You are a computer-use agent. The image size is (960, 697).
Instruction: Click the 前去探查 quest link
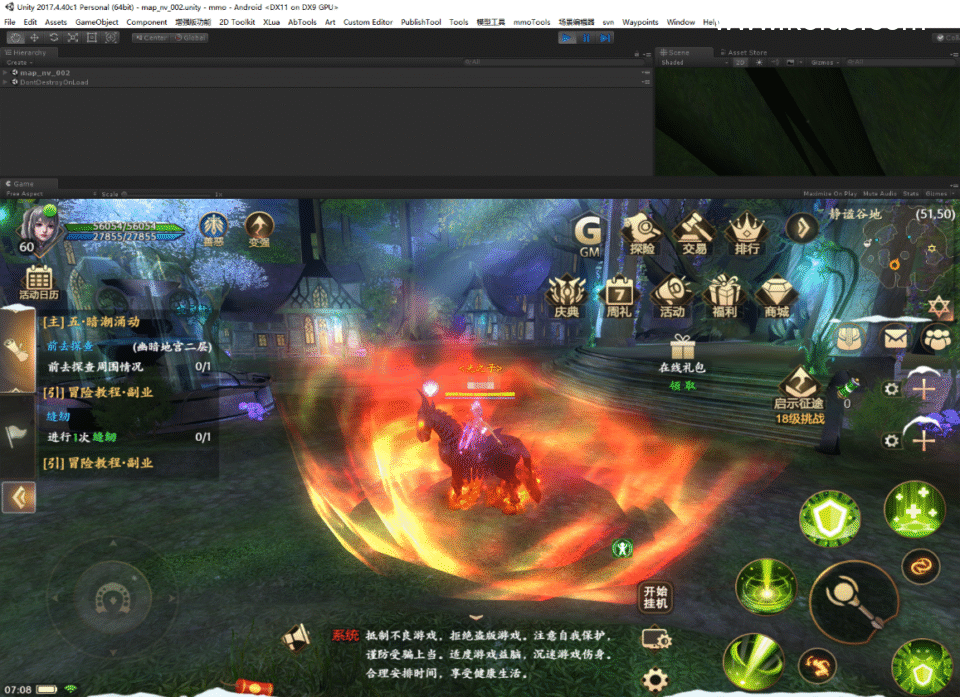click(x=70, y=346)
